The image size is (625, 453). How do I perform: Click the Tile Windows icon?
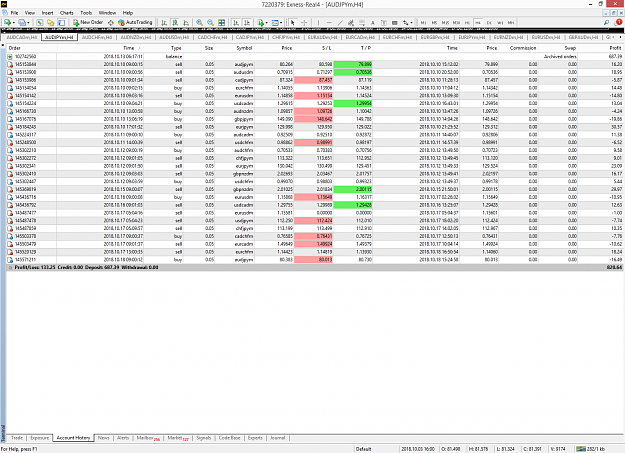click(222, 23)
